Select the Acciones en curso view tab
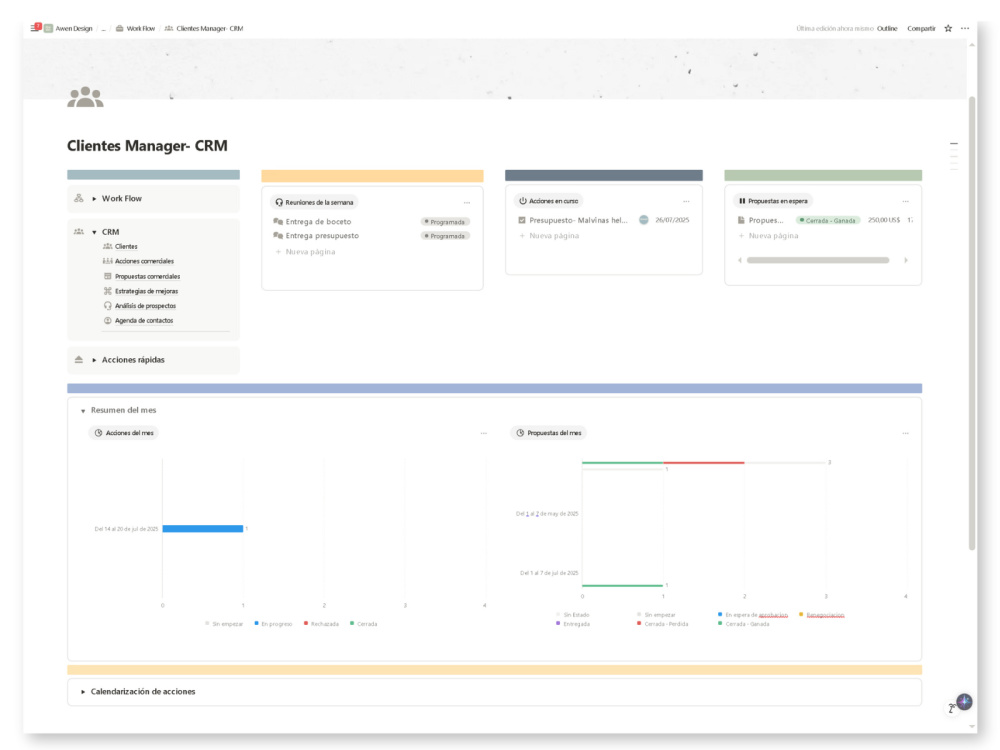 click(x=548, y=201)
